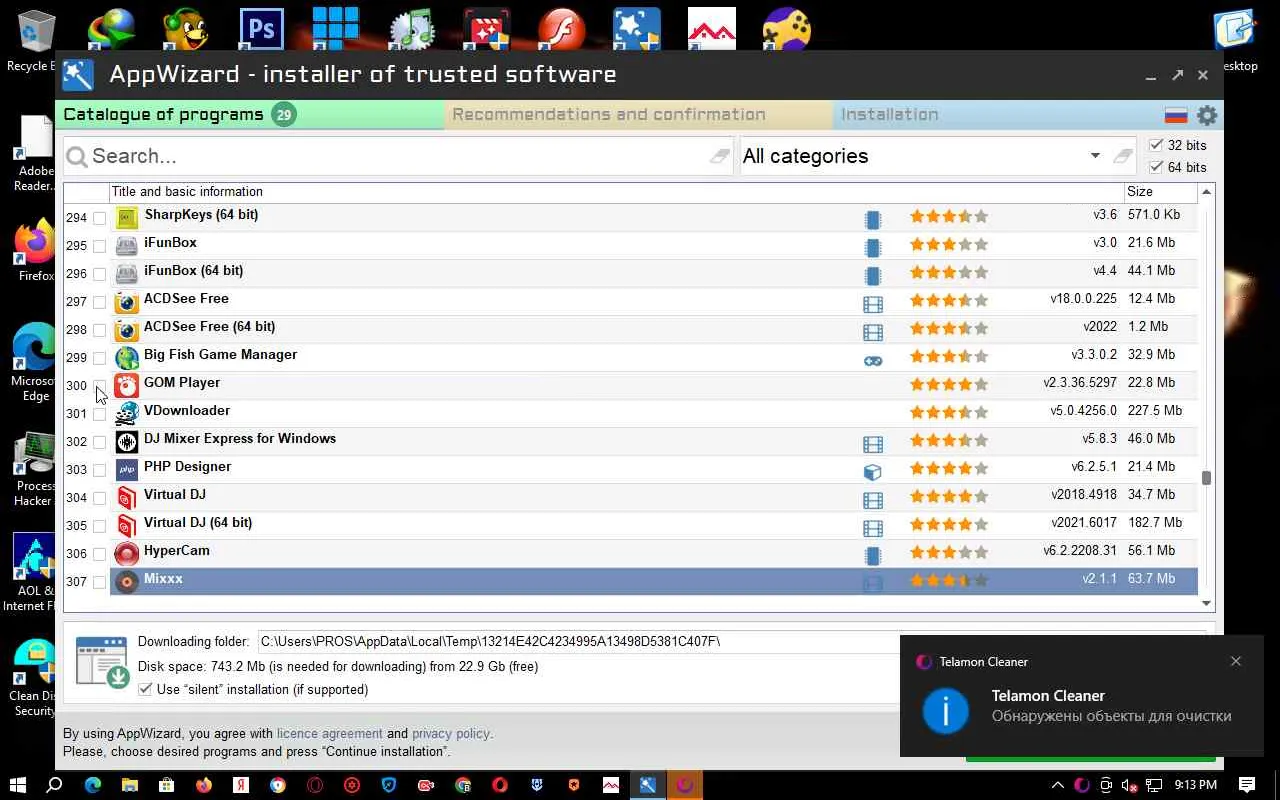The height and width of the screenshot is (800, 1280).
Task: Select the ACDSee Free (64 bit) row name
Action: [210, 327]
